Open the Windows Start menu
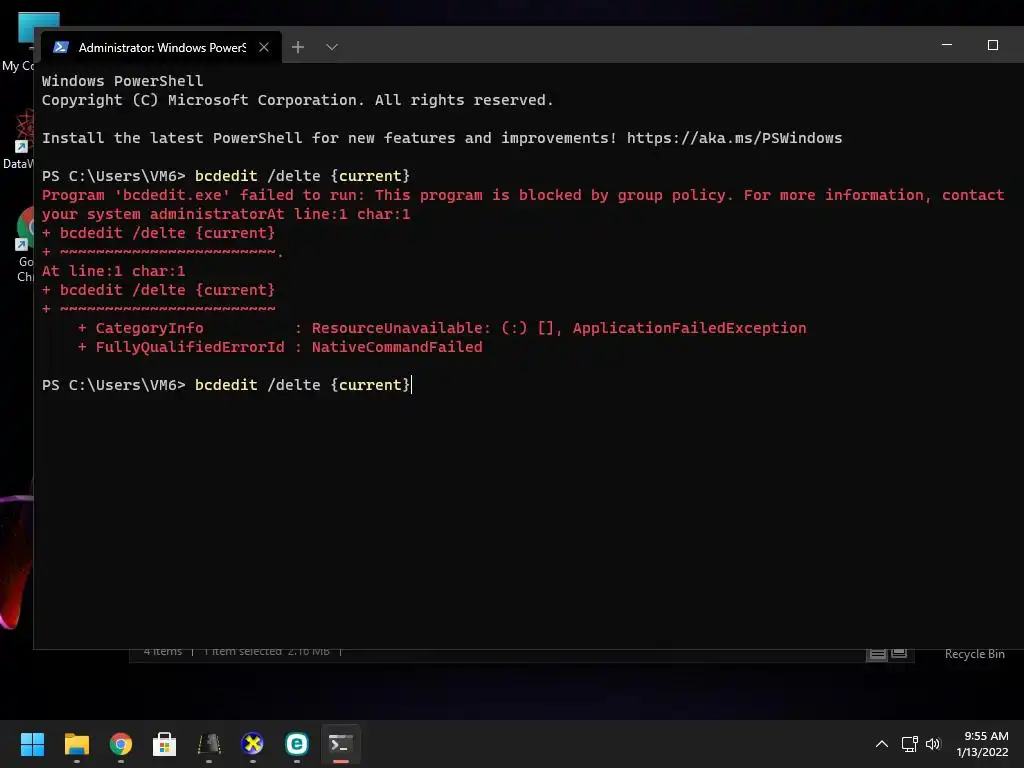 [x=32, y=744]
